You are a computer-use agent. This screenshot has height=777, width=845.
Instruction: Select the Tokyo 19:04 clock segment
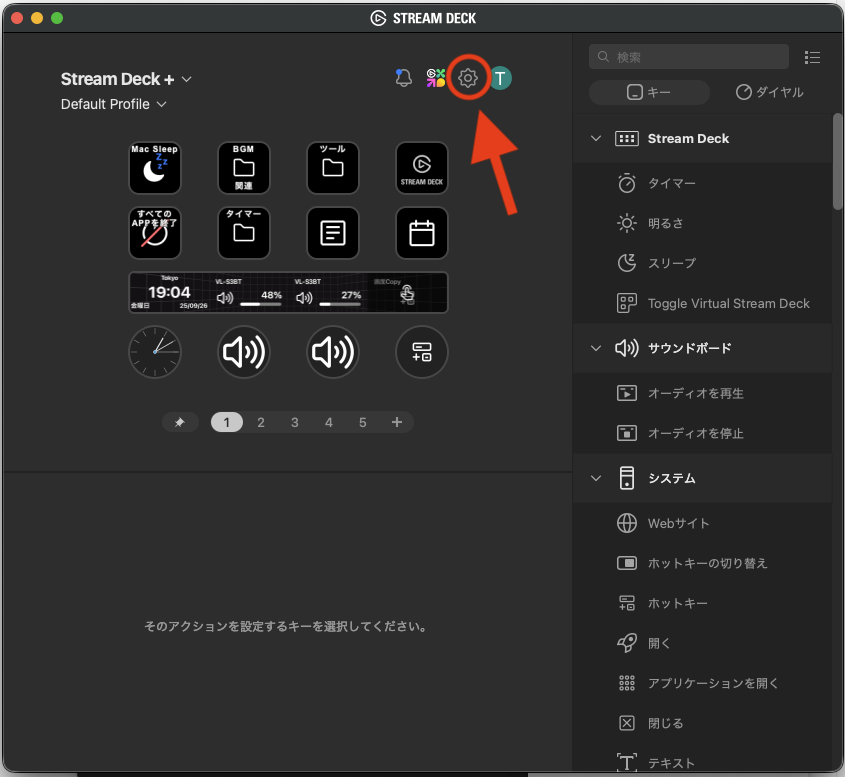(x=169, y=293)
